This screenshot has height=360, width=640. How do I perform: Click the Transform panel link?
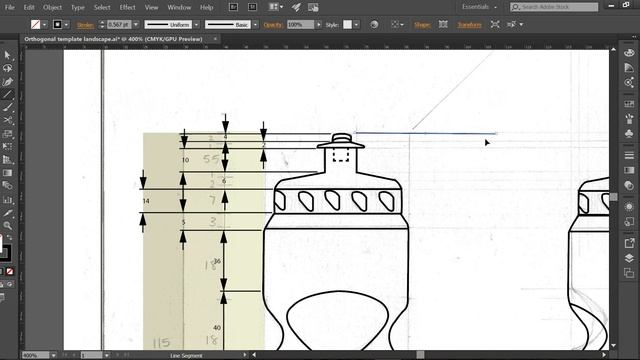[469, 25]
